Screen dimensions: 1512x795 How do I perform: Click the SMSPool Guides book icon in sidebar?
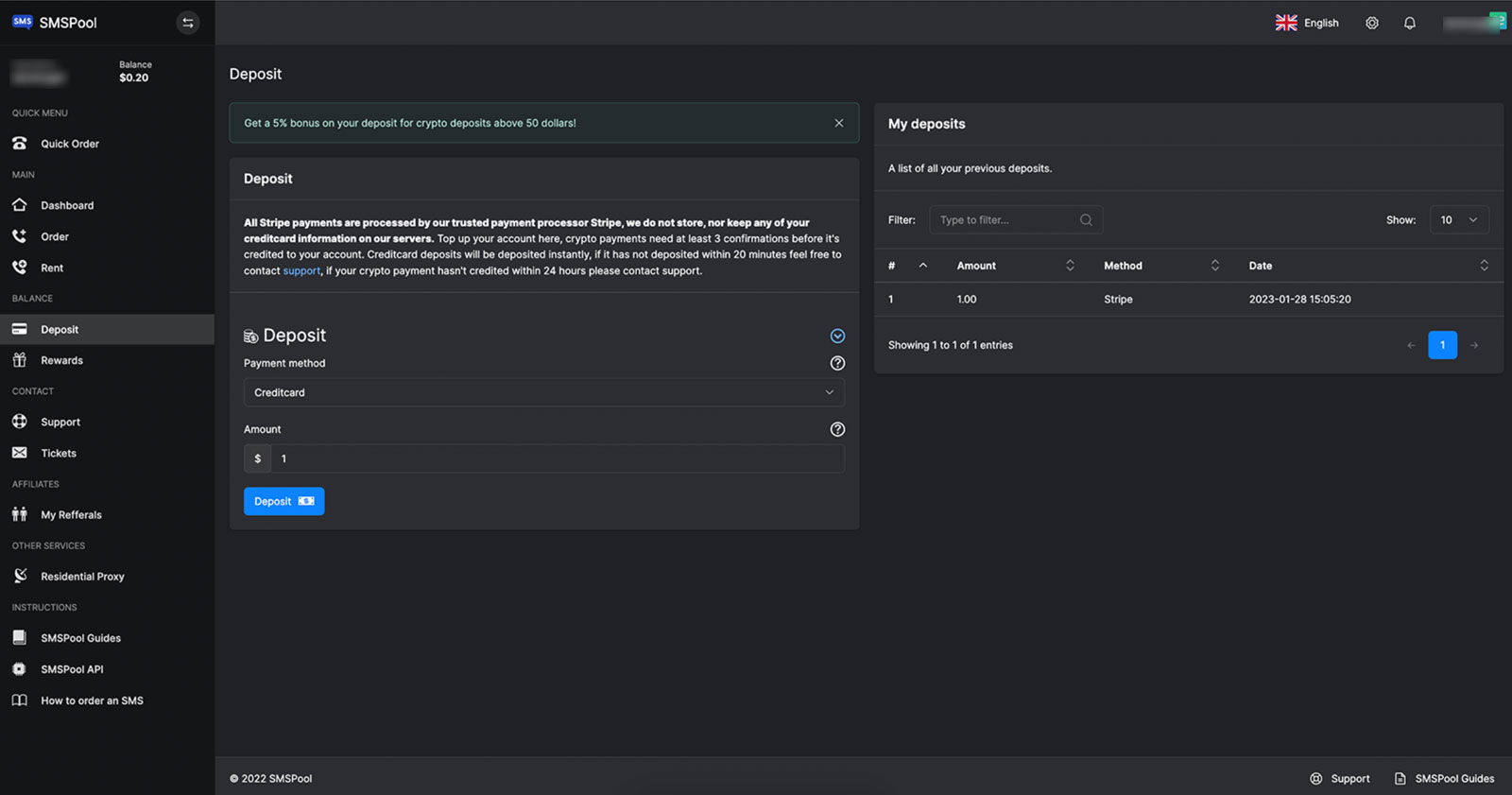[20, 637]
